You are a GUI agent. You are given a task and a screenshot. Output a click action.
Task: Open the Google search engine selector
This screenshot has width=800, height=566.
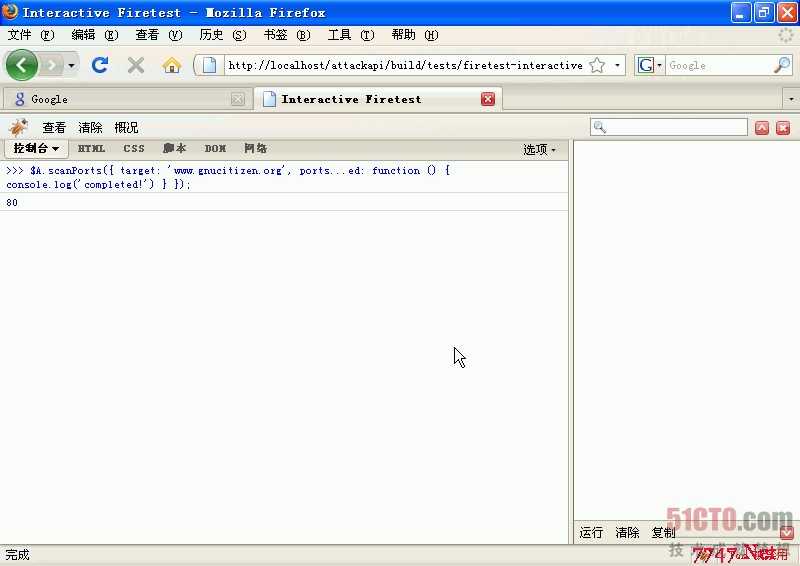click(x=649, y=65)
